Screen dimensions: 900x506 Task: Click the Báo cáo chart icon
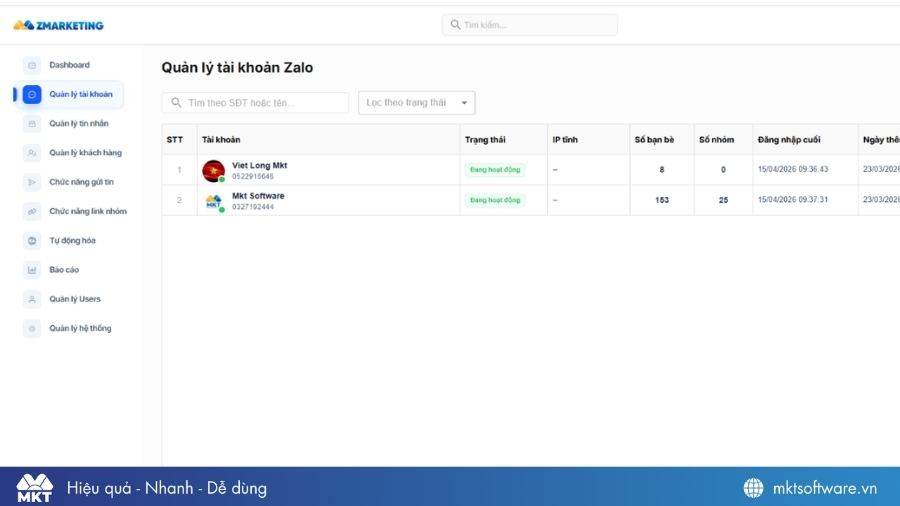(x=32, y=270)
